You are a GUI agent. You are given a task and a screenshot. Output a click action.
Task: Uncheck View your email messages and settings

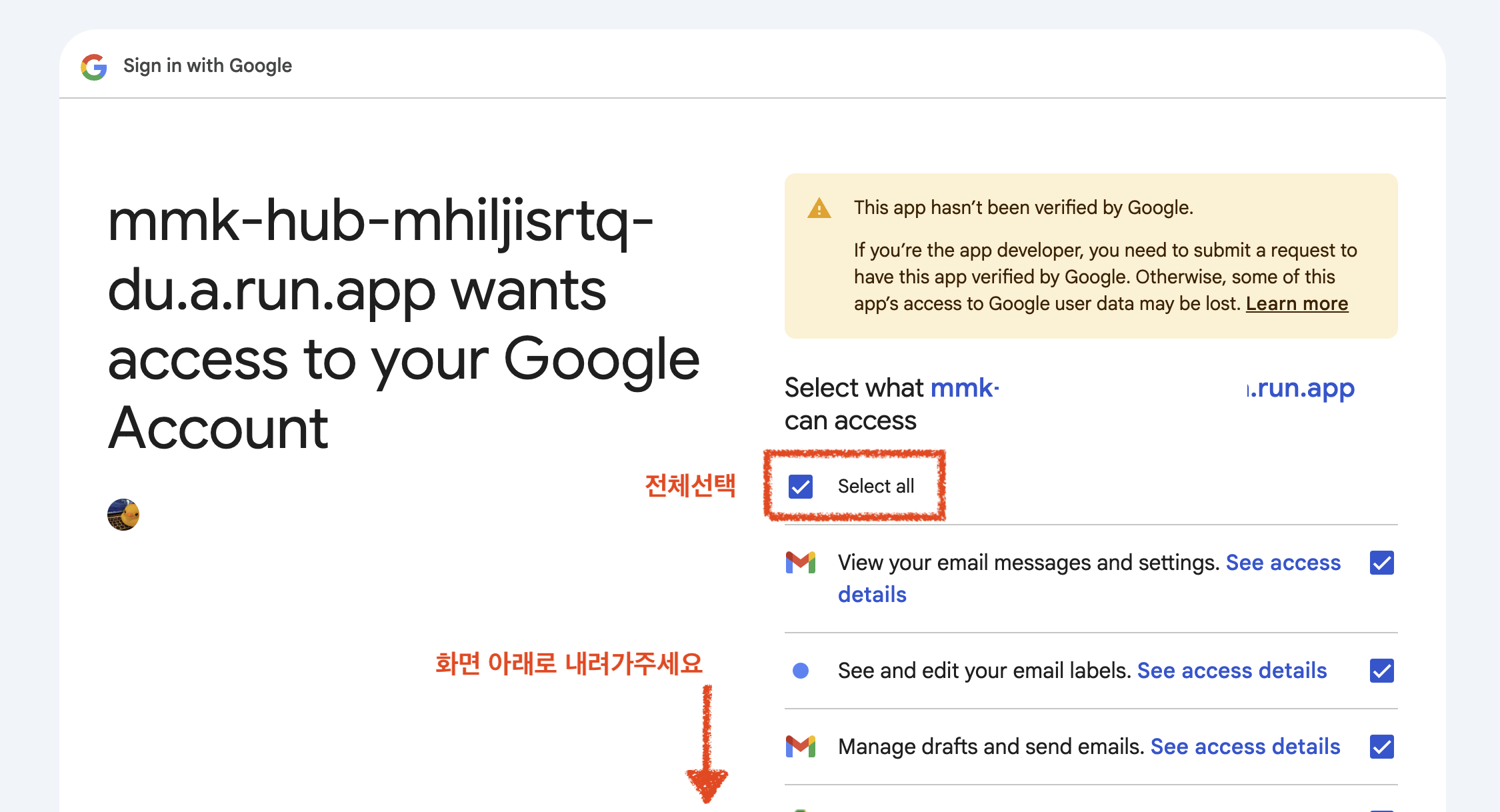[1382, 563]
